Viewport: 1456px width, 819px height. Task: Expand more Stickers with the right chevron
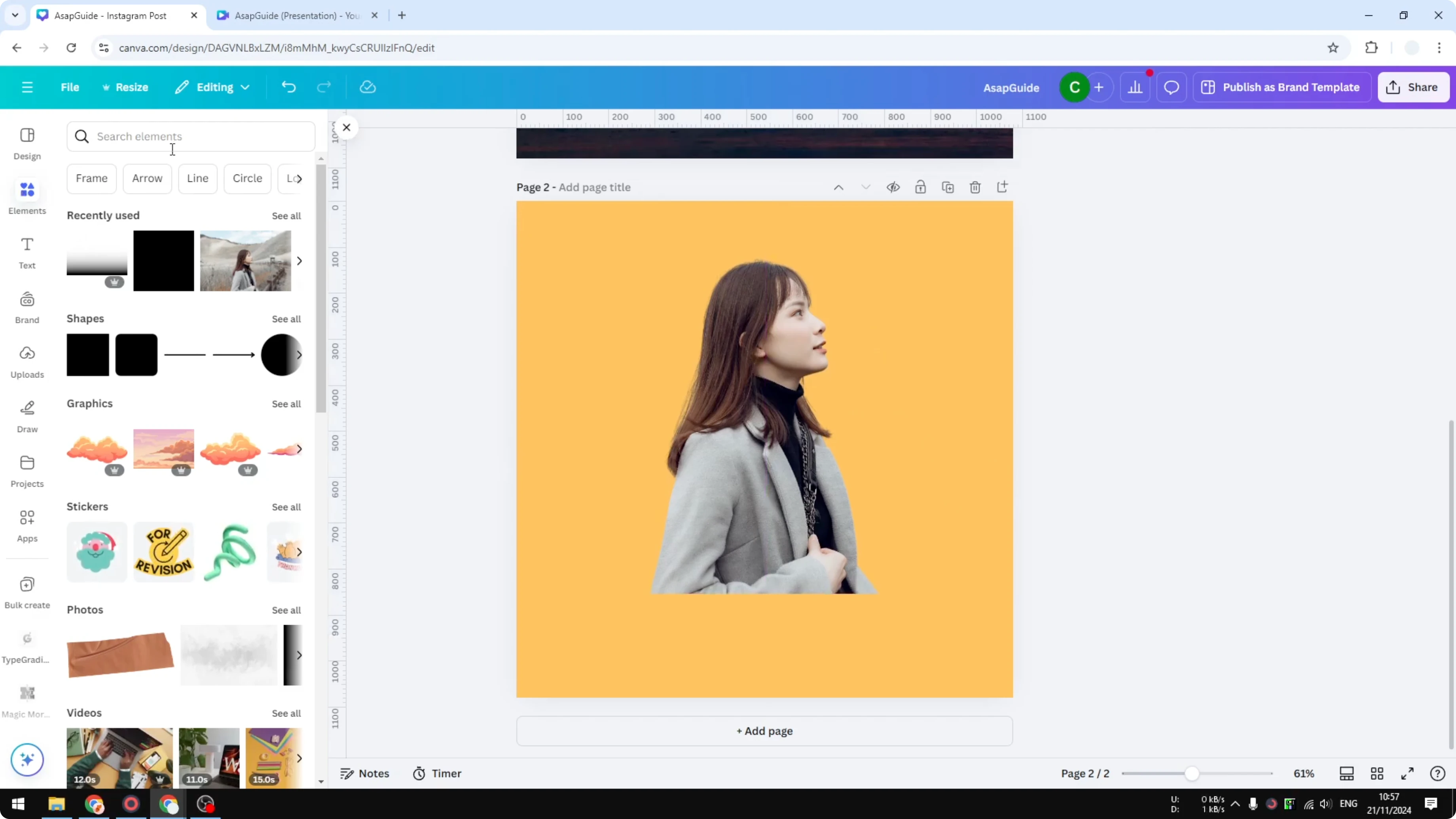pyautogui.click(x=300, y=552)
